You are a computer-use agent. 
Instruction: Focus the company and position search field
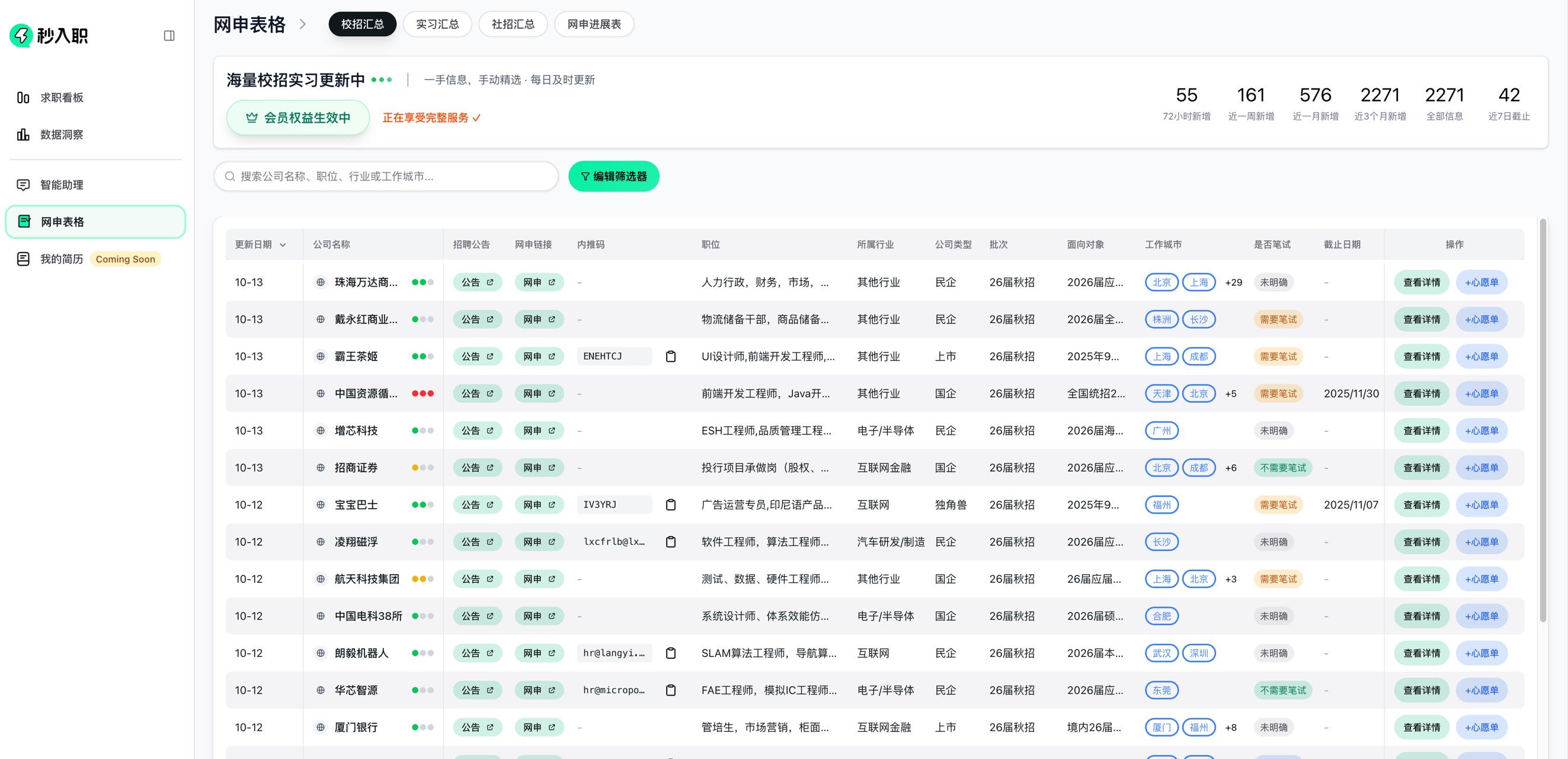(x=386, y=176)
